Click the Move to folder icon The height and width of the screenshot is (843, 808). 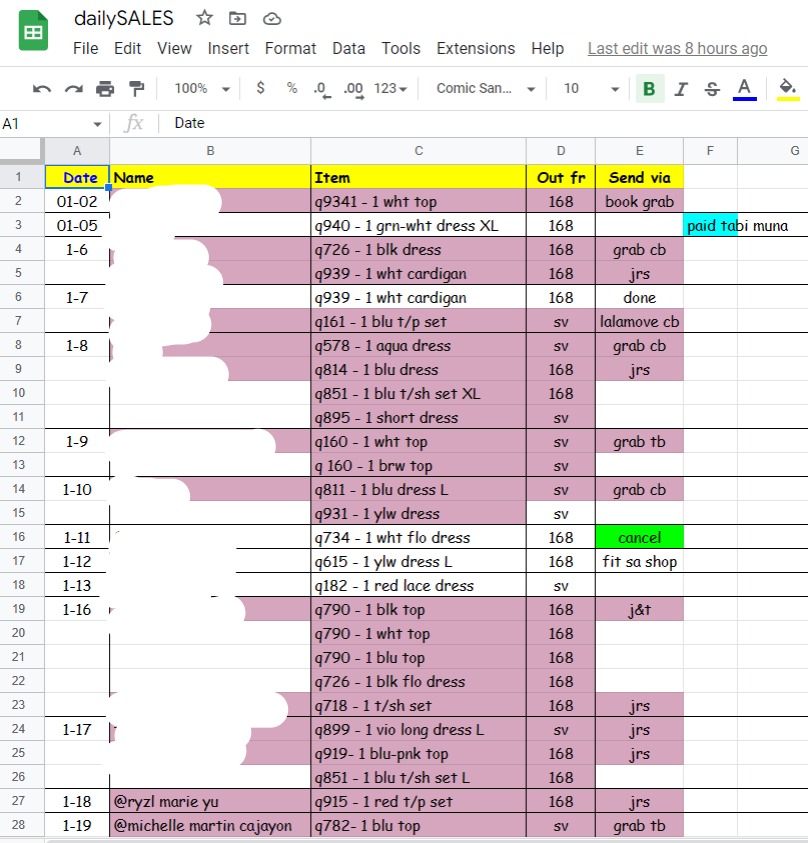(x=237, y=18)
